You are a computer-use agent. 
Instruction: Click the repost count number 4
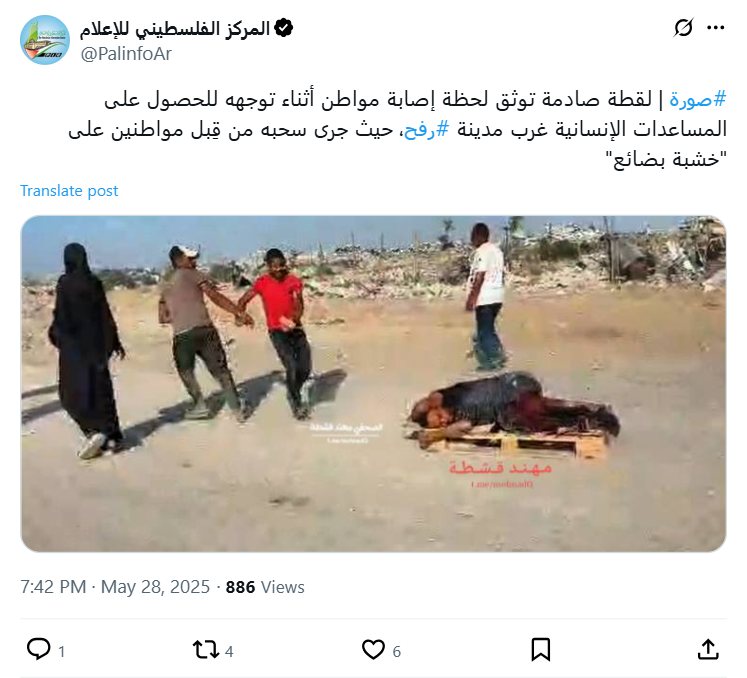229,651
